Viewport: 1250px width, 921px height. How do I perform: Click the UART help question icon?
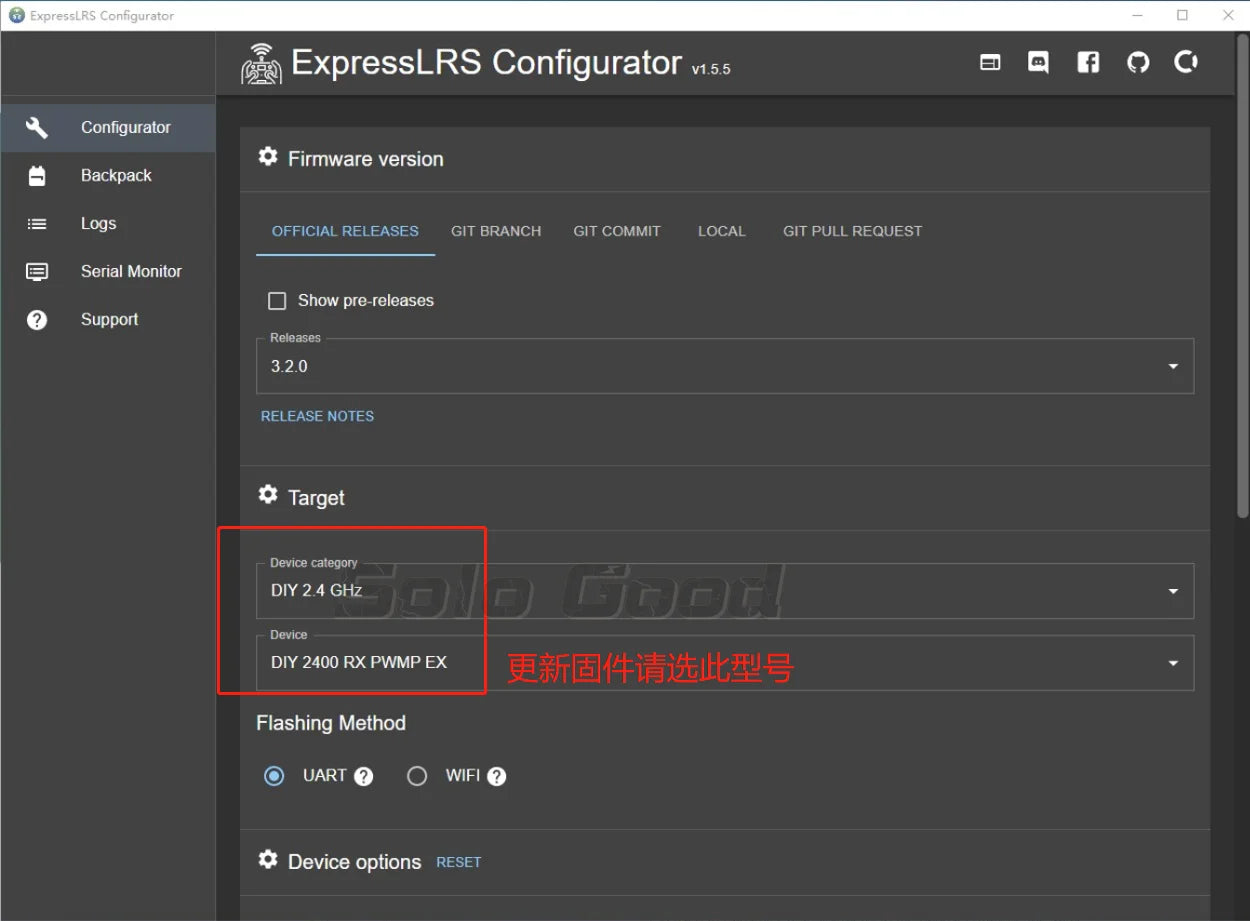364,776
